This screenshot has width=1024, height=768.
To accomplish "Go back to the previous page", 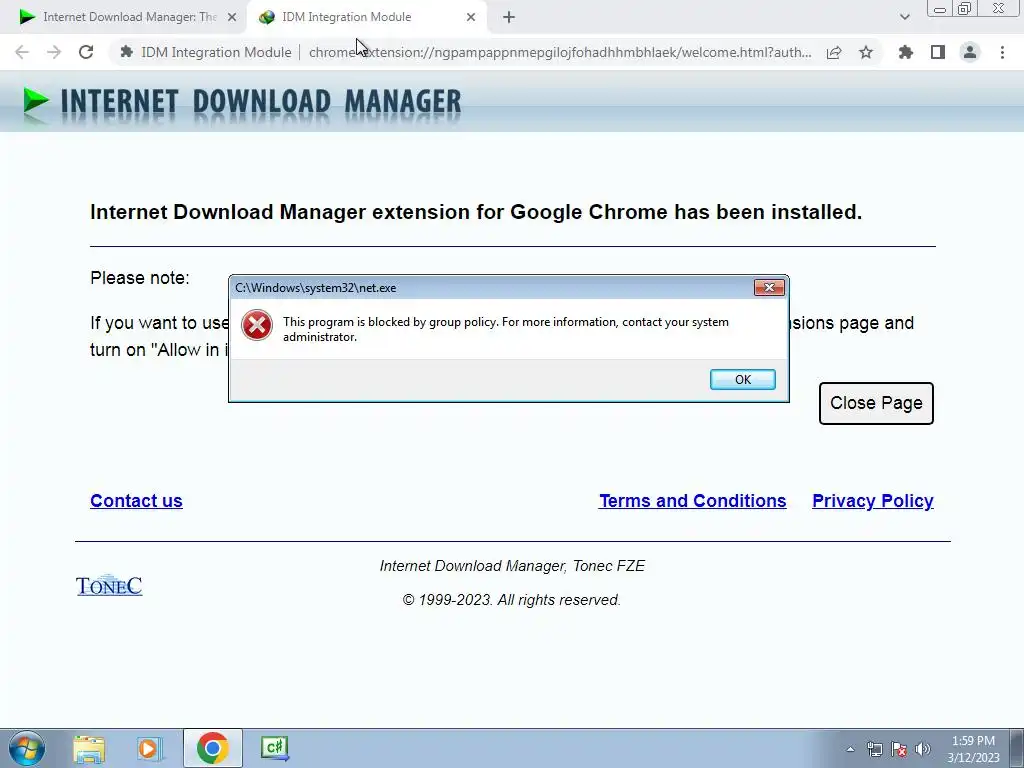I will pos(22,52).
